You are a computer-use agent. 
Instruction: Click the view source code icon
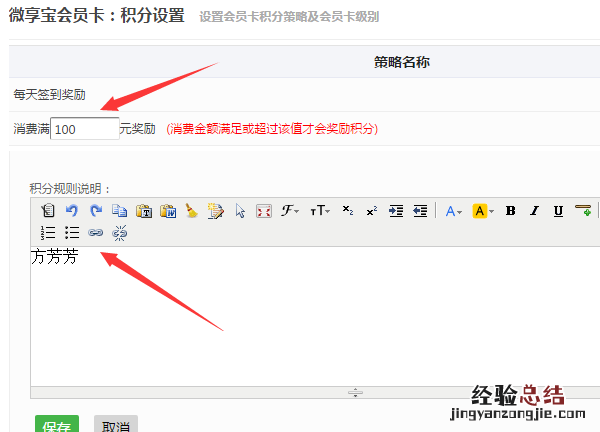(48, 211)
